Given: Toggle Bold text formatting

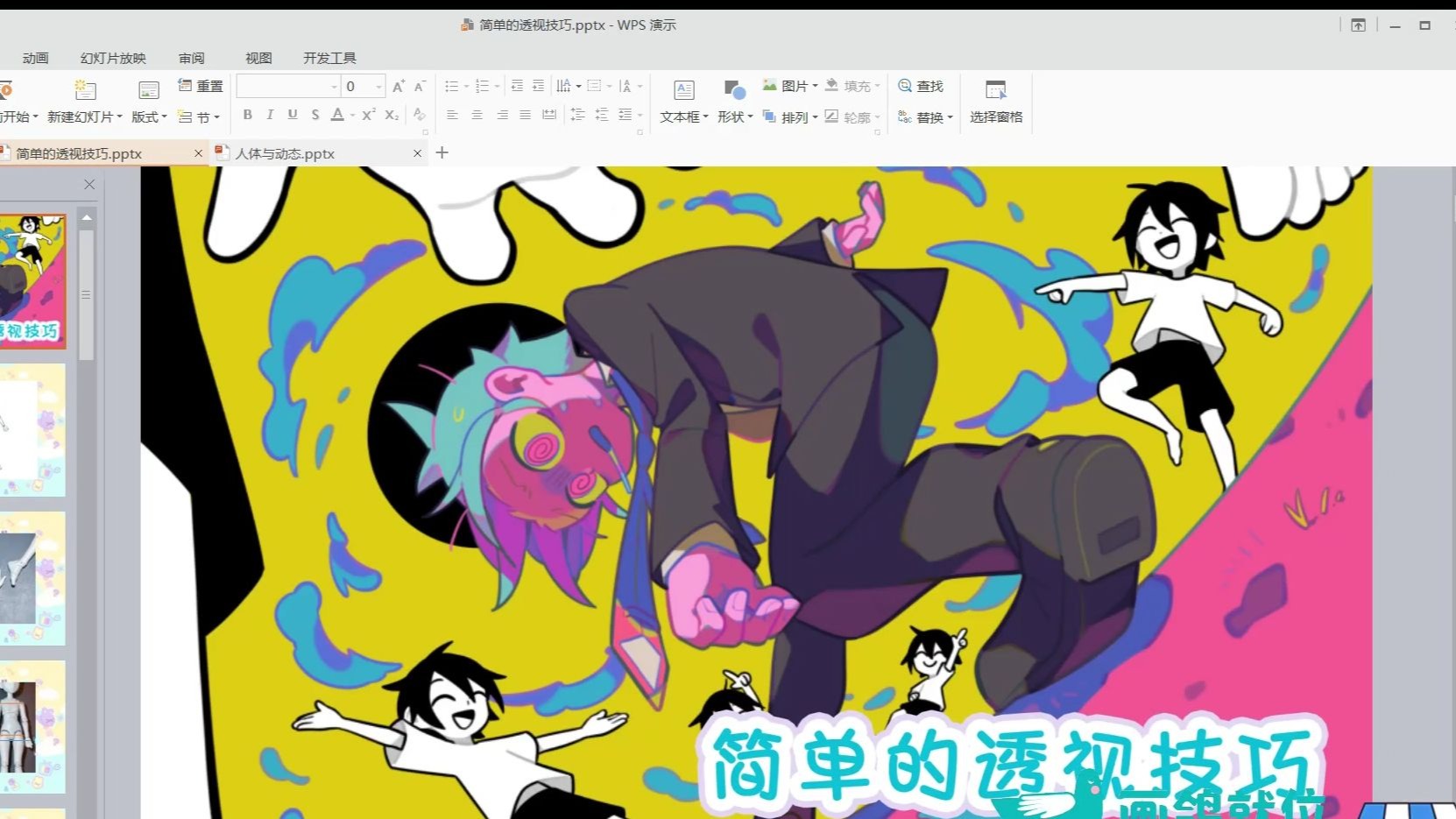Looking at the screenshot, I should click(248, 115).
